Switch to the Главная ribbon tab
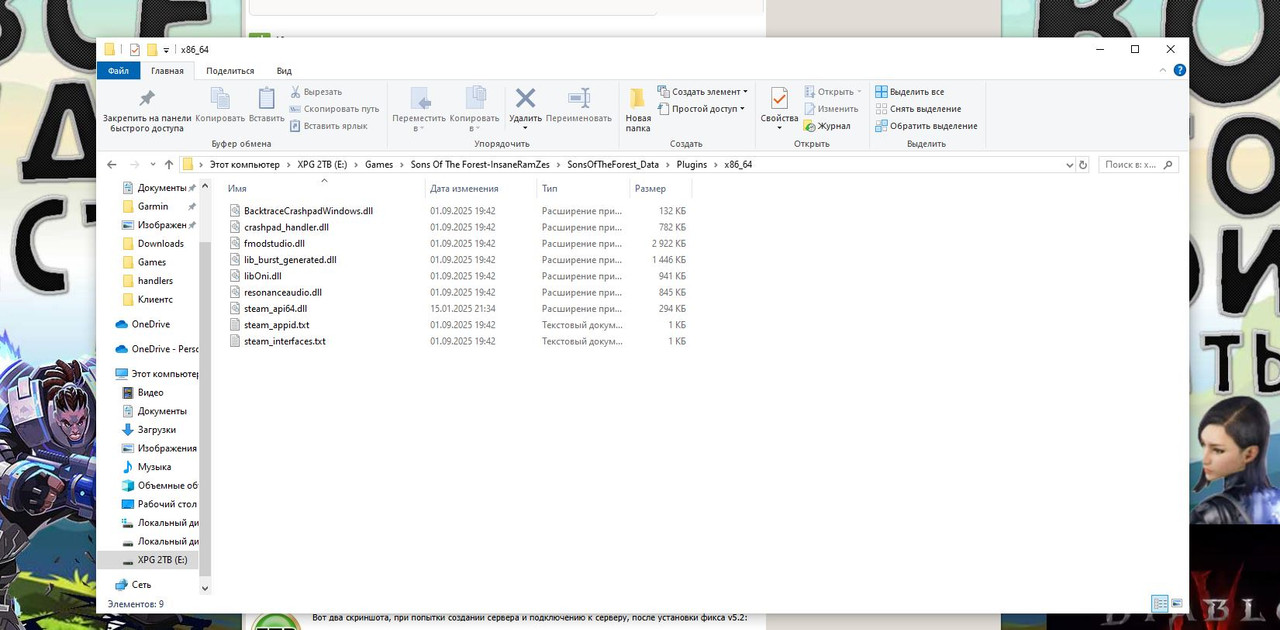1280x630 pixels. 167,71
